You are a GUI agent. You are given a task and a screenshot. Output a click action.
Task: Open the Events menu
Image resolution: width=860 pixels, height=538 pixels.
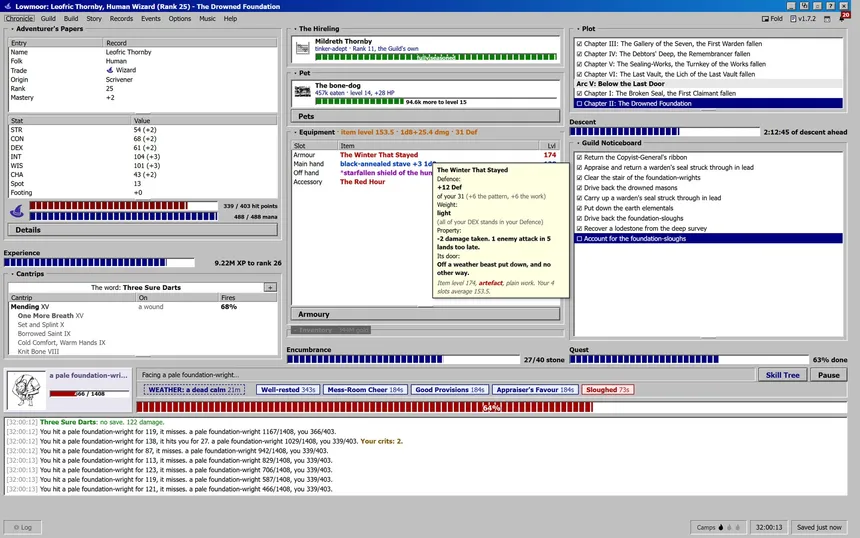[x=151, y=19]
